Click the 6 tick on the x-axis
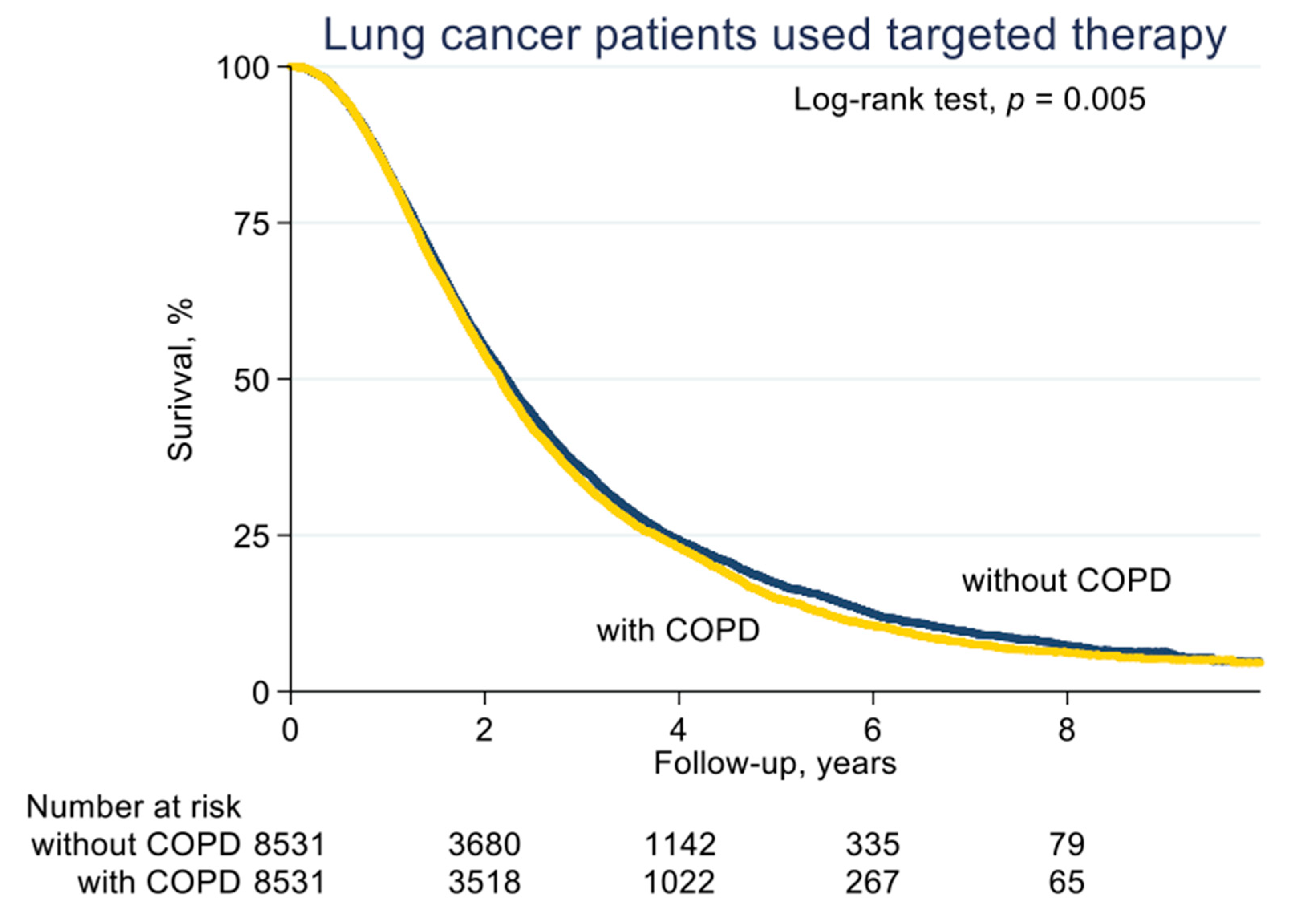Image resolution: width=1293 pixels, height=924 pixels. click(873, 730)
